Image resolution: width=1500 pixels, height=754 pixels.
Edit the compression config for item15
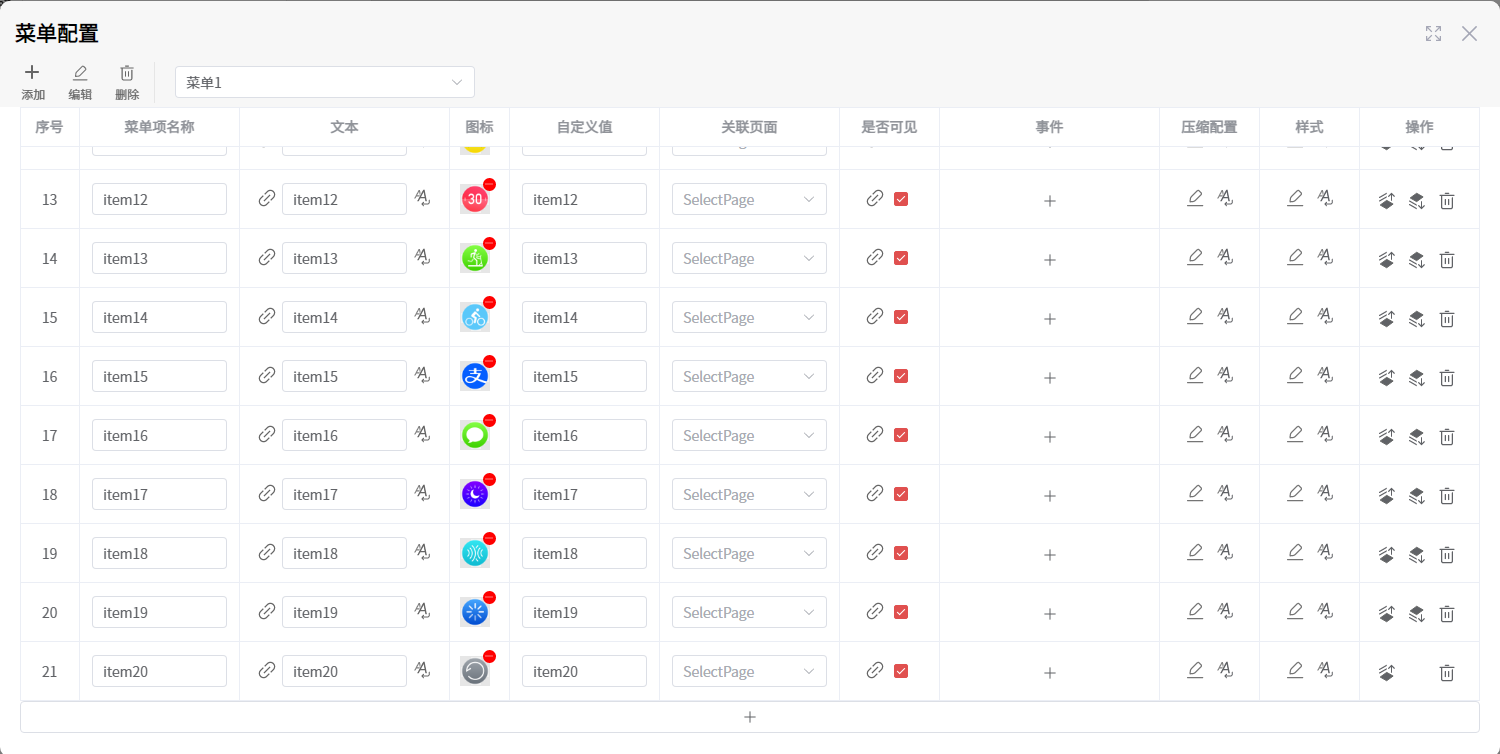click(x=1194, y=375)
